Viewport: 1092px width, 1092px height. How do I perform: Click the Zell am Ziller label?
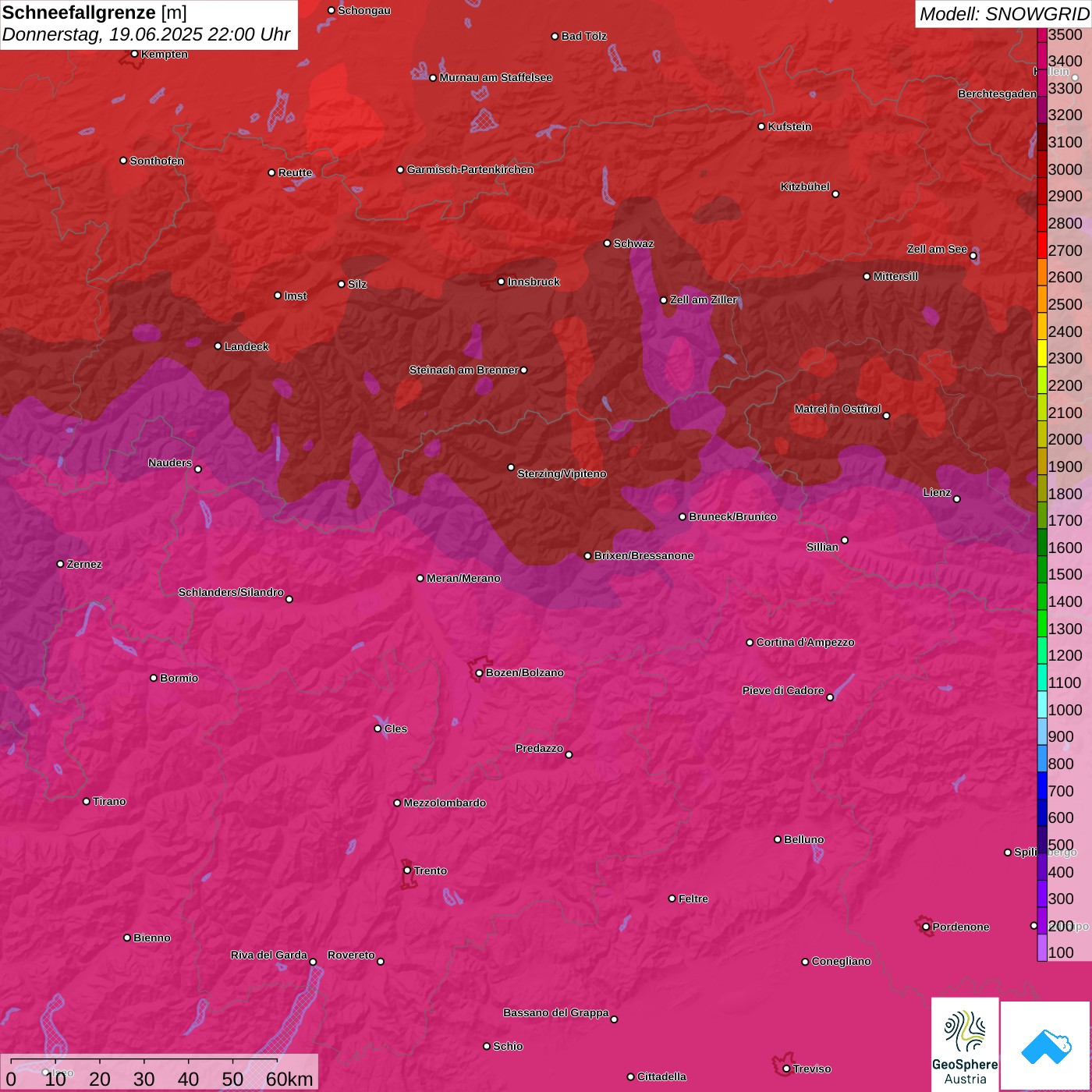click(x=704, y=300)
